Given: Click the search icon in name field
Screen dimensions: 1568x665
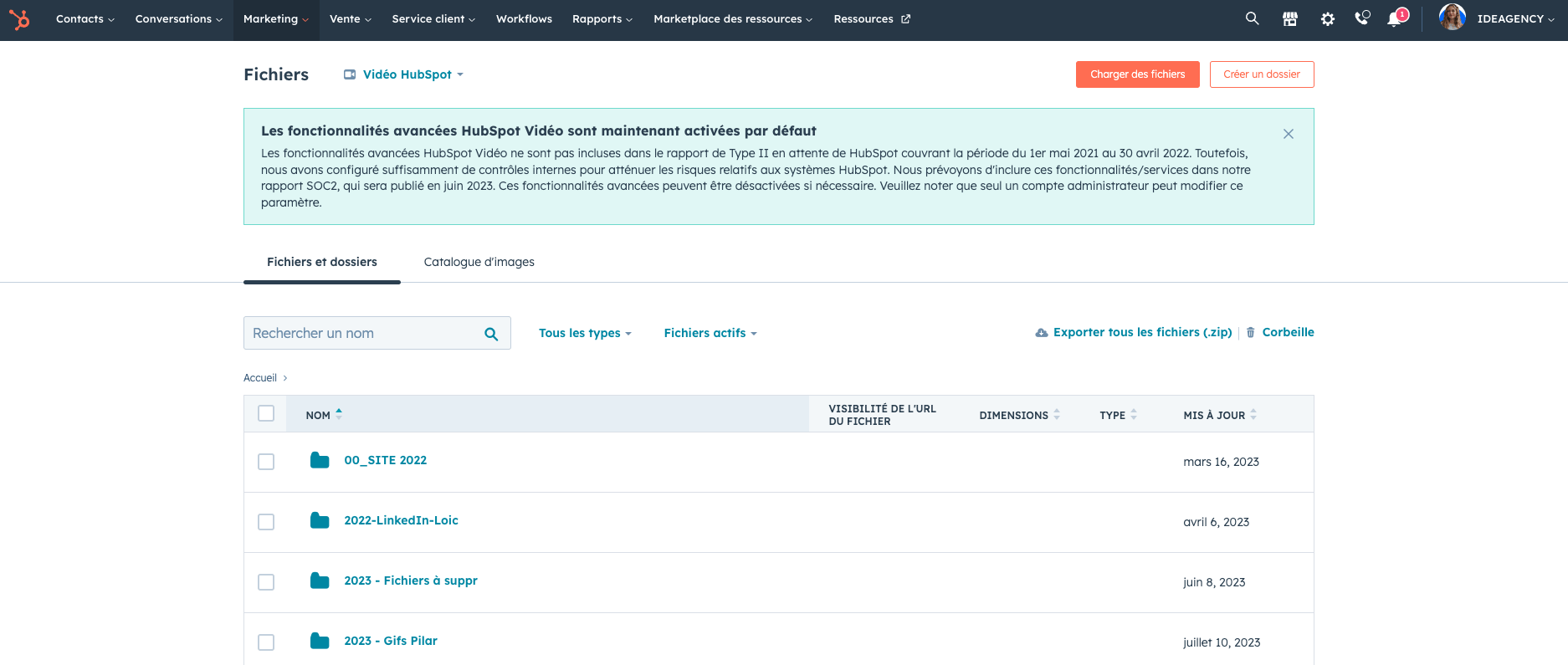Looking at the screenshot, I should pyautogui.click(x=491, y=334).
